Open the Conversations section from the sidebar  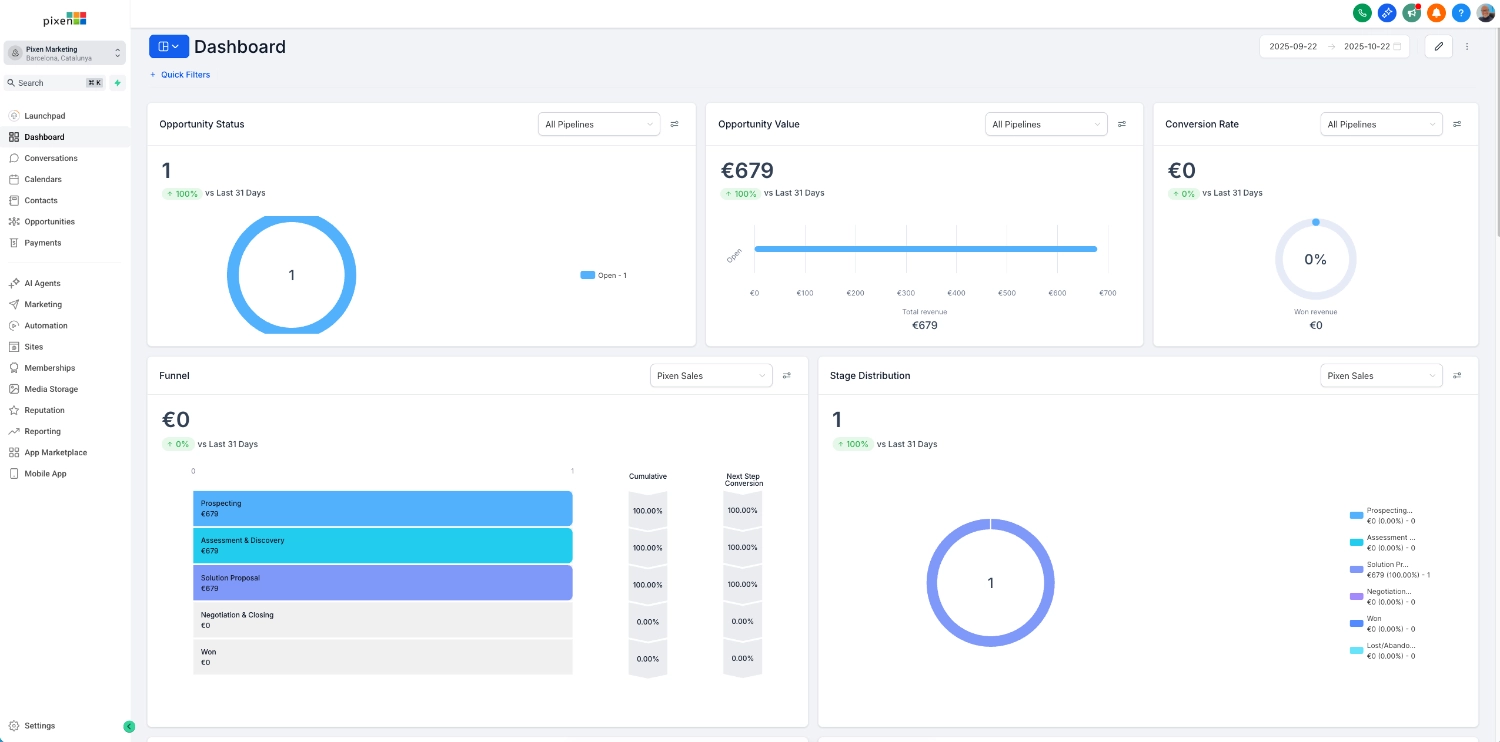tap(52, 158)
